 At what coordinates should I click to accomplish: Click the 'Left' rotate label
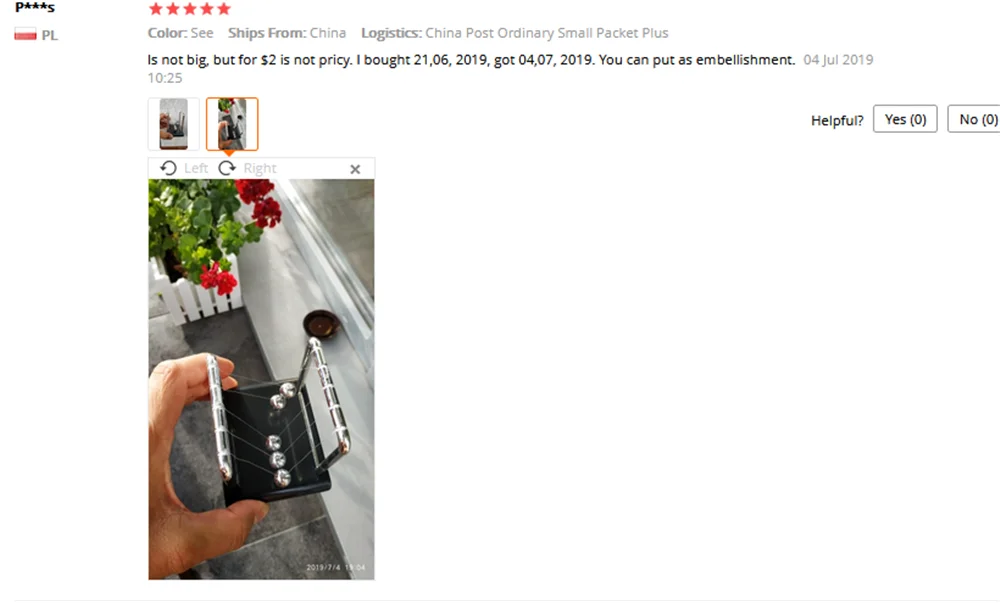click(196, 168)
